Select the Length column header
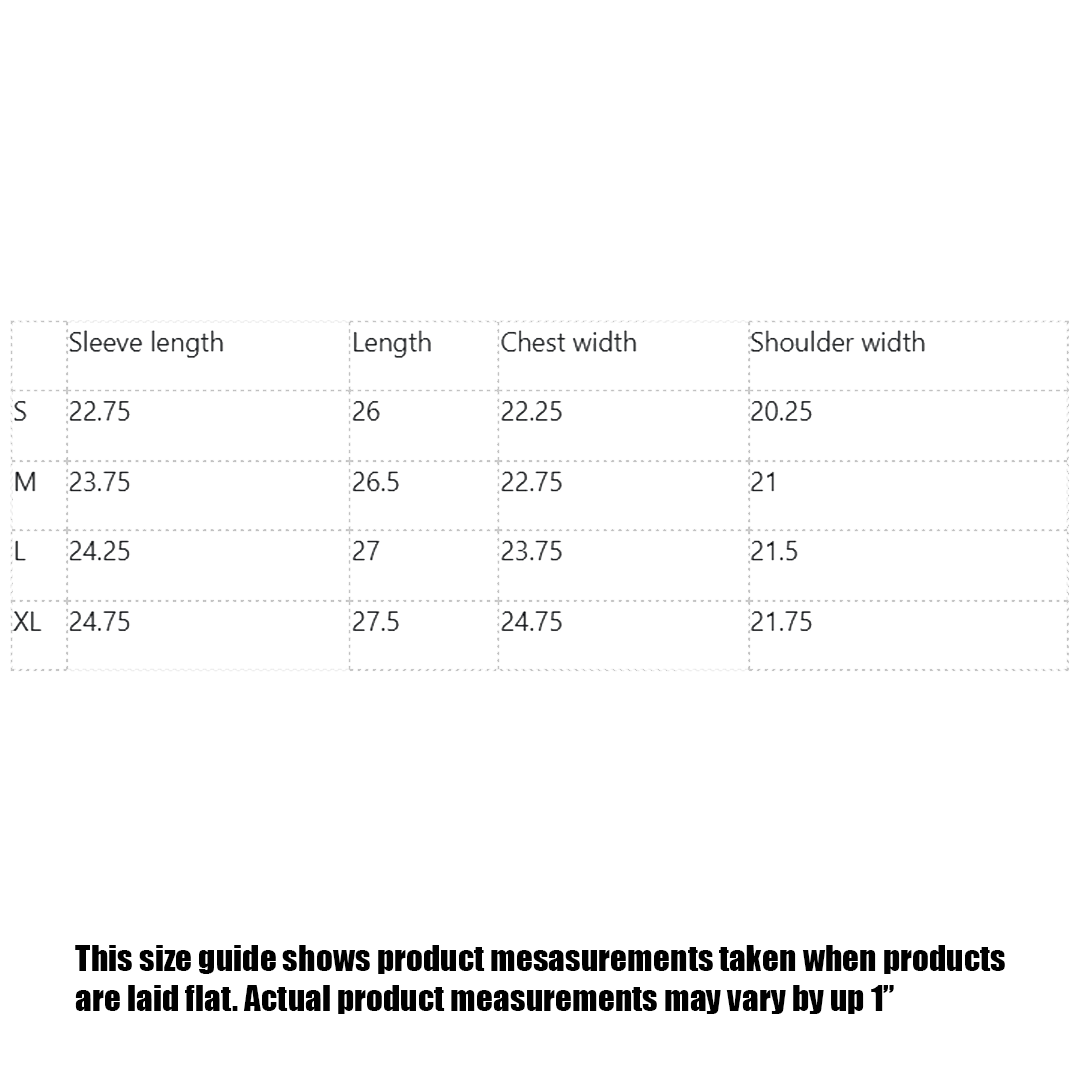The height and width of the screenshot is (1080, 1080). point(391,343)
